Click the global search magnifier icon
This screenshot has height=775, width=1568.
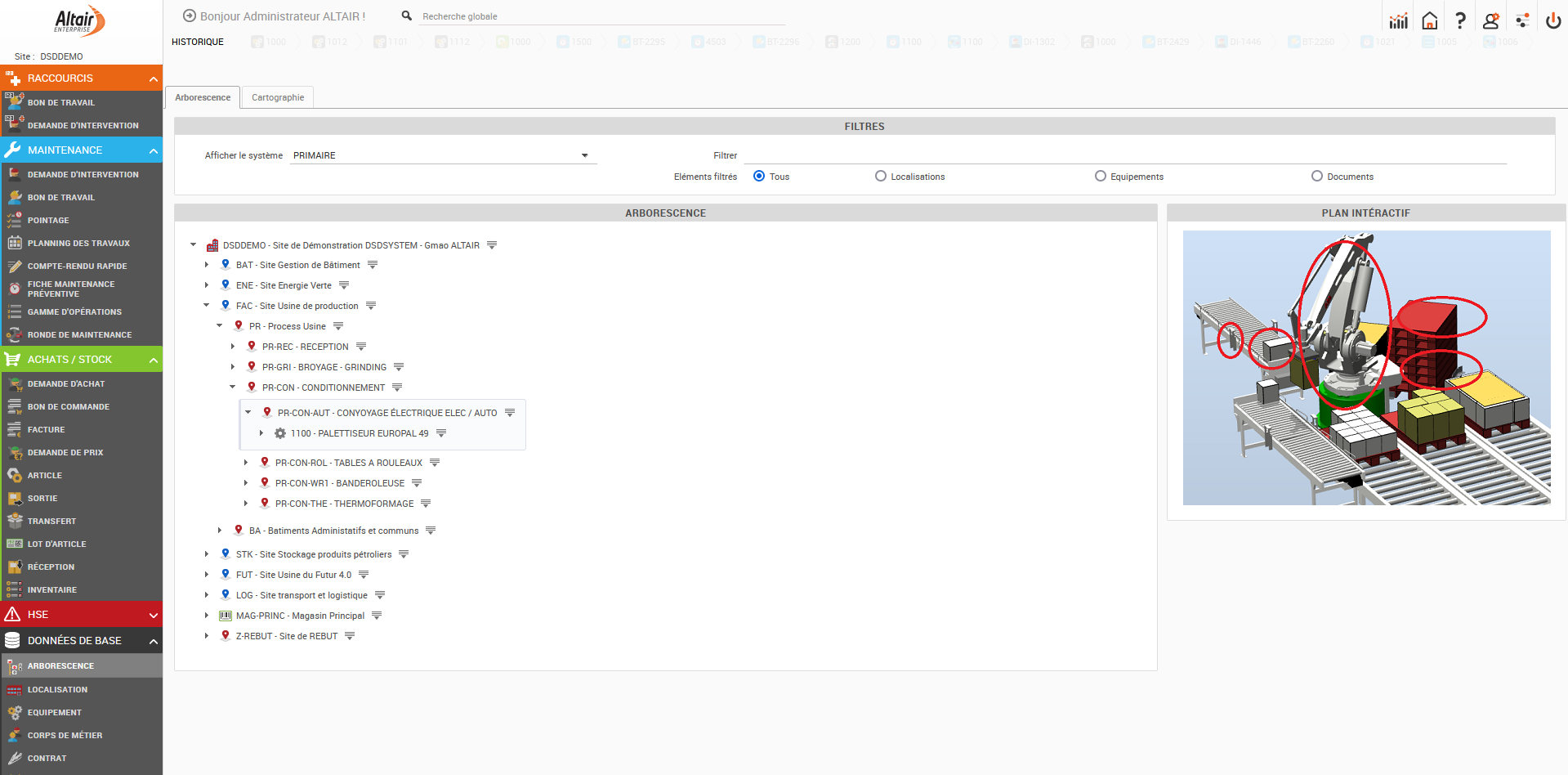pos(407,16)
